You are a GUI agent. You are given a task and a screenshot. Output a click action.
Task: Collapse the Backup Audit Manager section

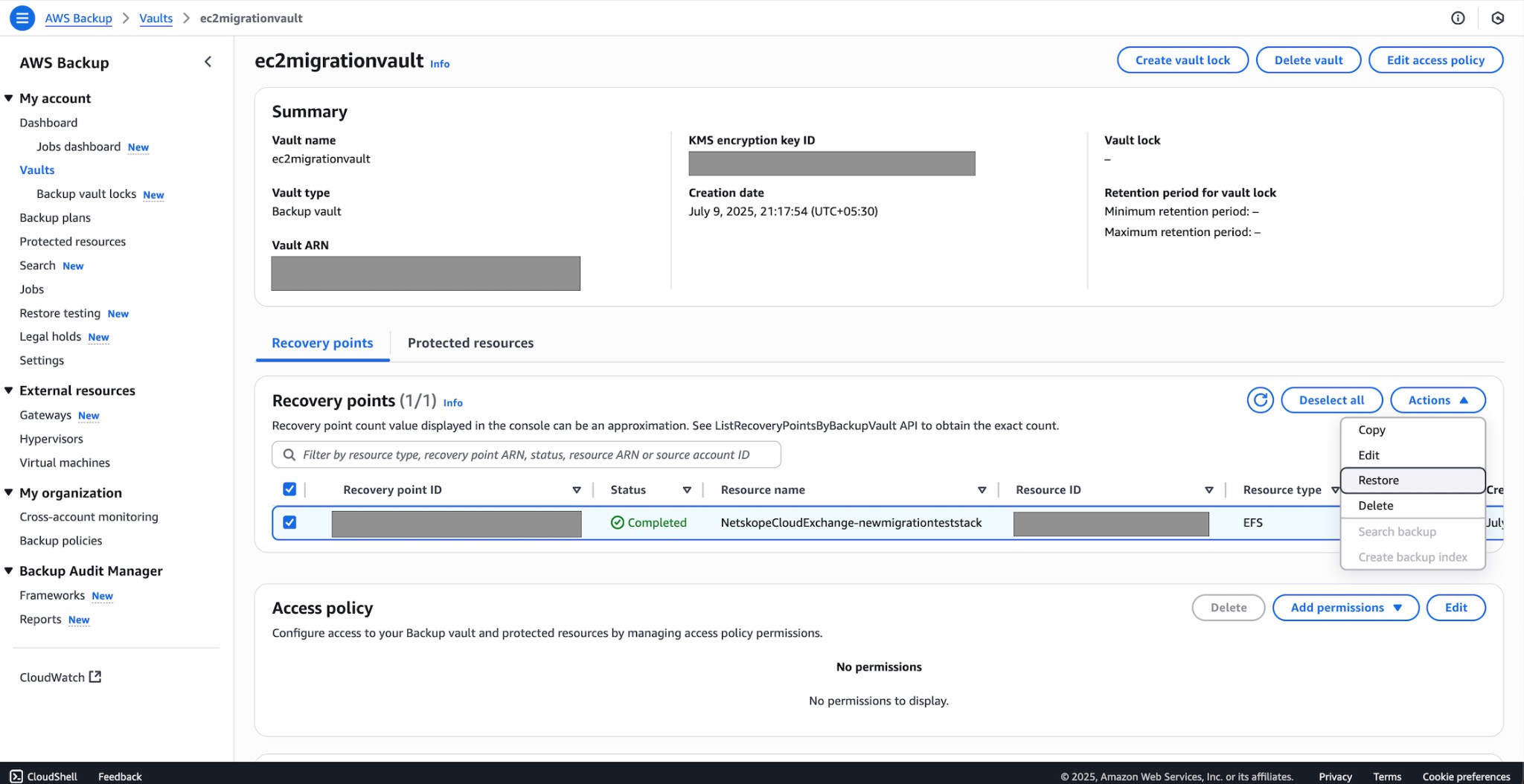(9, 571)
